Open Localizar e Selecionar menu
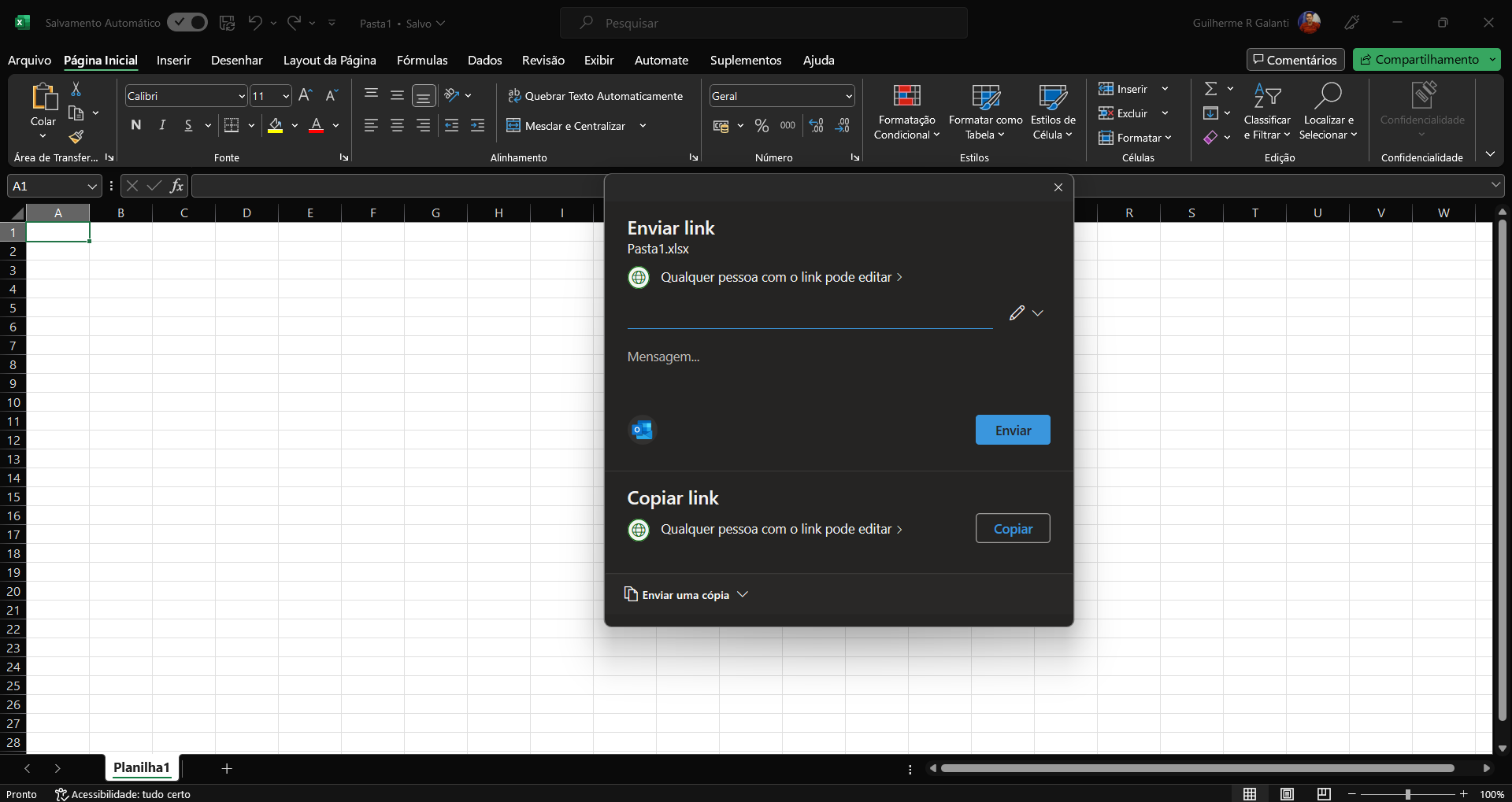This screenshot has width=1512, height=802. (1329, 112)
